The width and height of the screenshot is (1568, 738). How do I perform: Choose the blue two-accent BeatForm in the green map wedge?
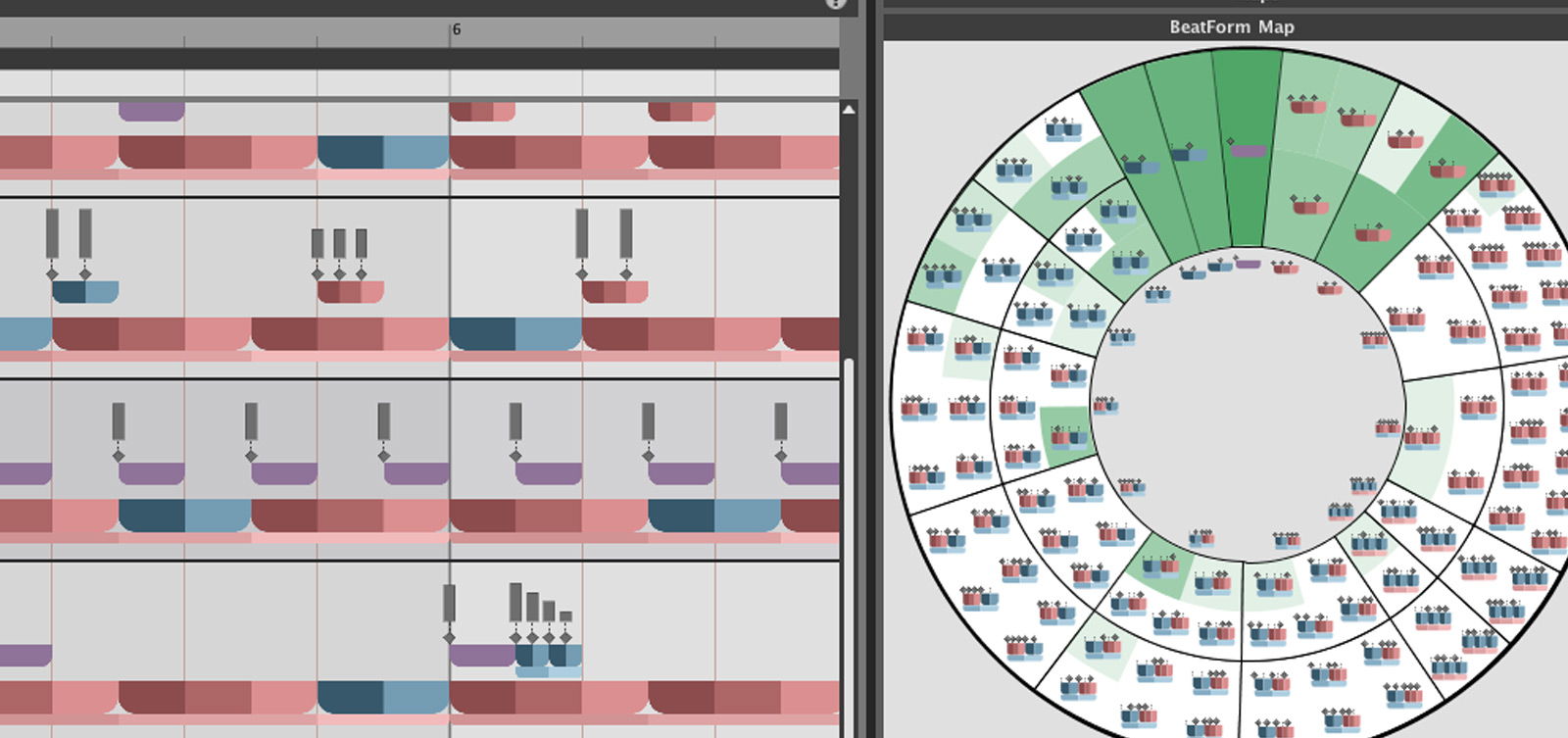tap(1142, 167)
